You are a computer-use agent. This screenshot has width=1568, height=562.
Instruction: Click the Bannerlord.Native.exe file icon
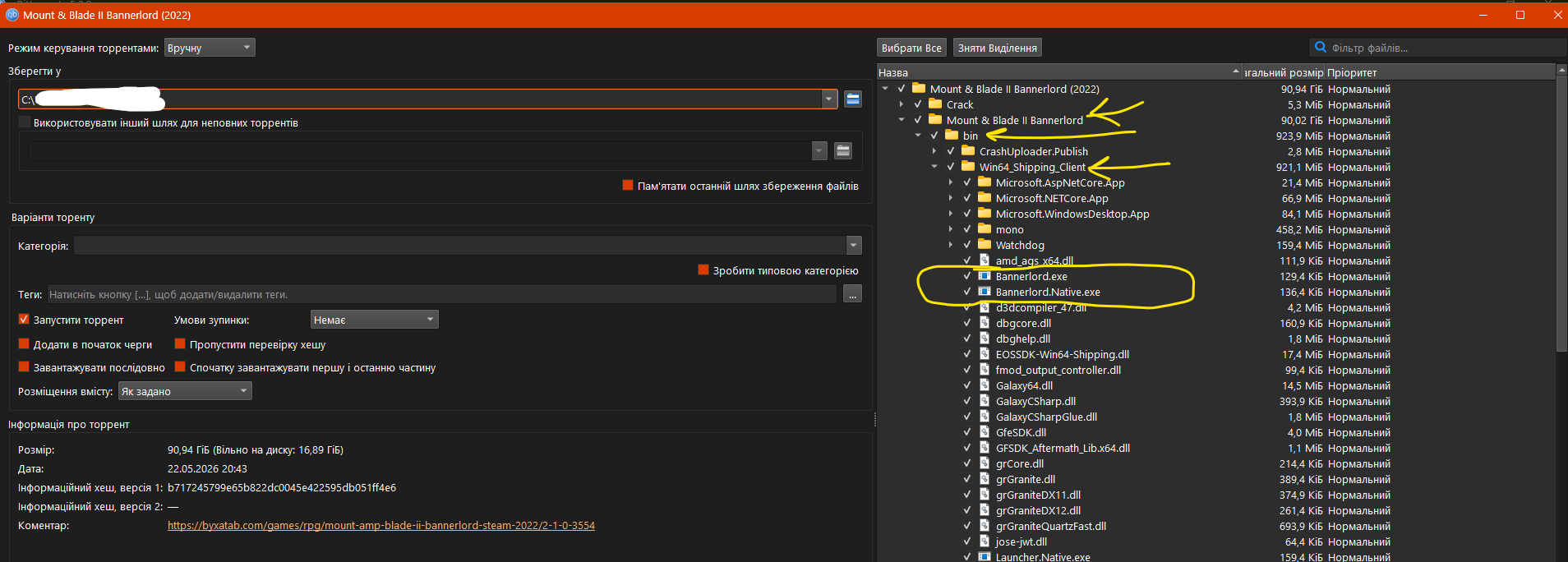coord(985,292)
